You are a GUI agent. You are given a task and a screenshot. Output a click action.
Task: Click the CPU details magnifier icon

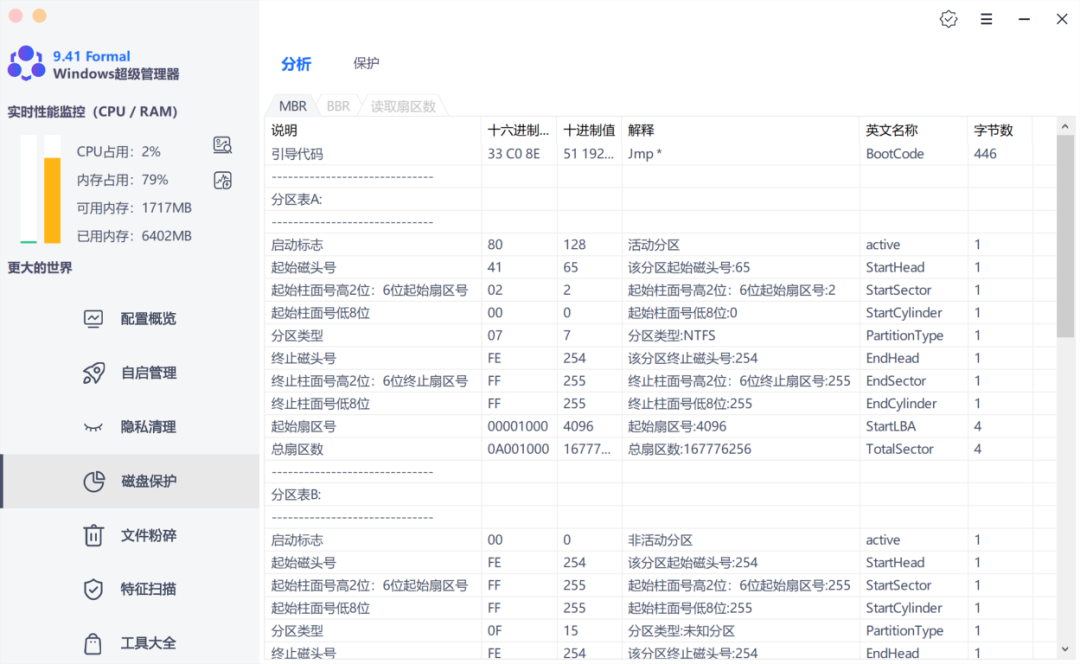(x=222, y=145)
